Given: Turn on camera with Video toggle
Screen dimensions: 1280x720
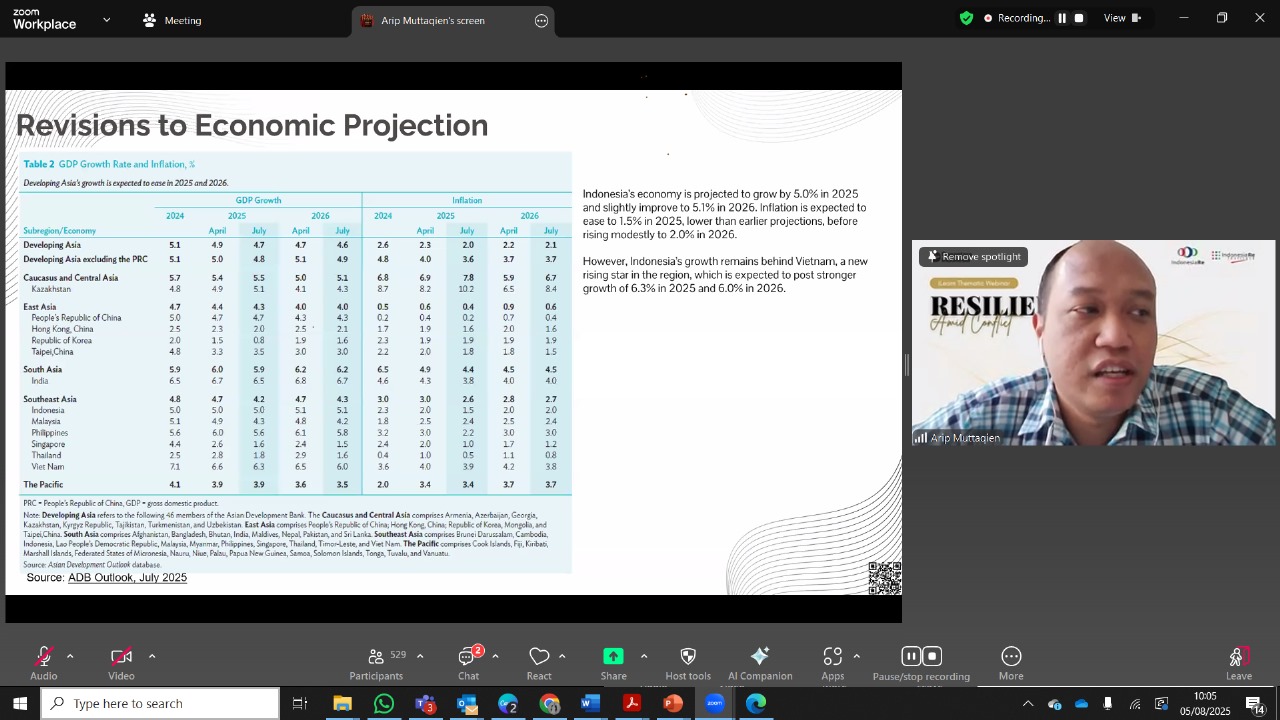Looking at the screenshot, I should pos(121,664).
